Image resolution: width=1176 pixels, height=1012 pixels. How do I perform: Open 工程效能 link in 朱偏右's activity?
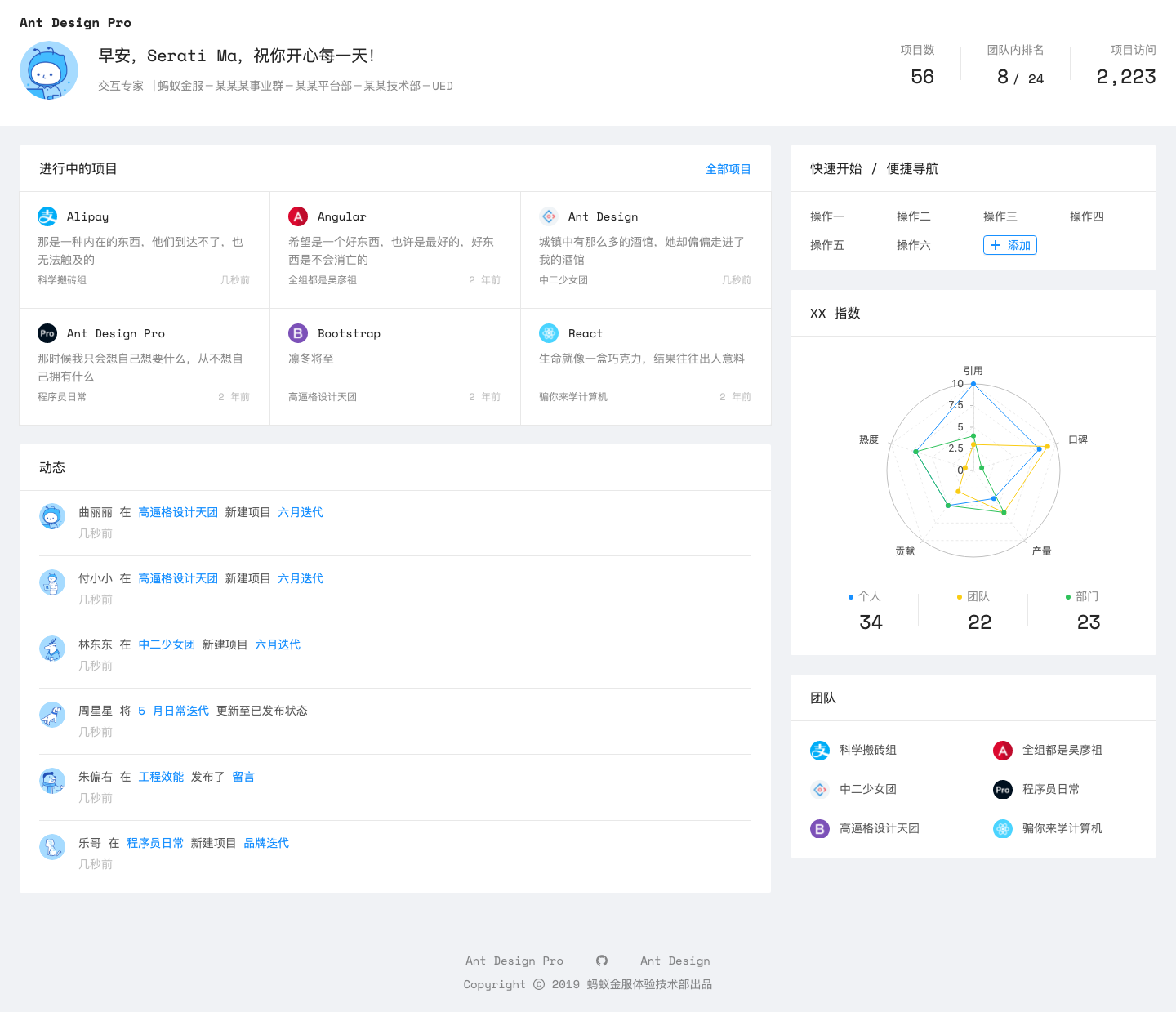pos(161,777)
